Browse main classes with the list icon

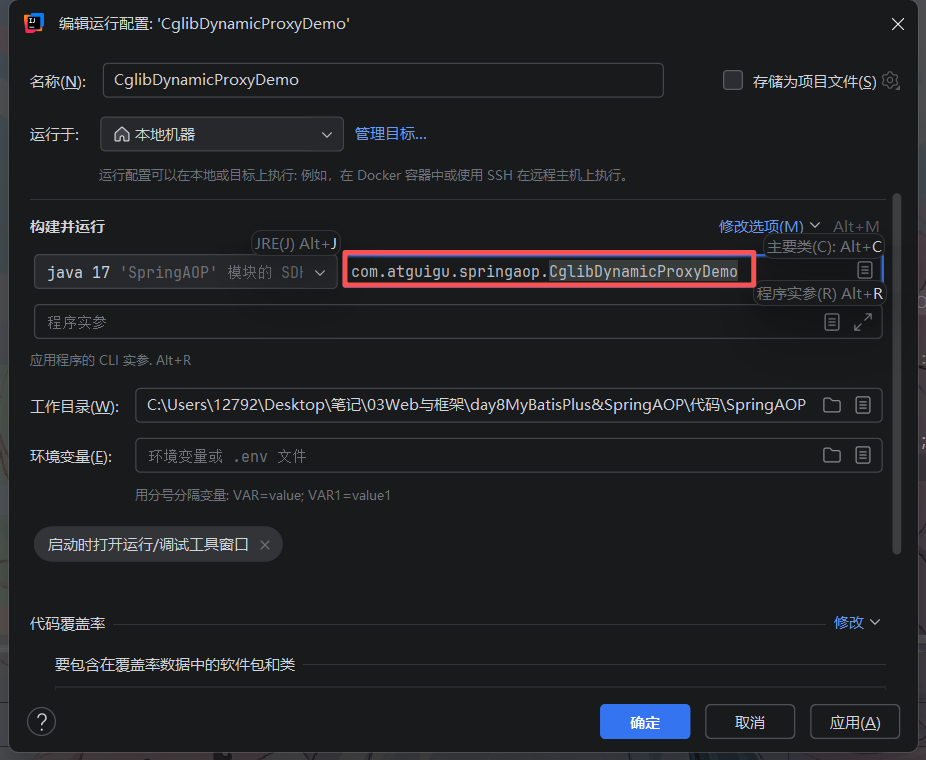865,270
